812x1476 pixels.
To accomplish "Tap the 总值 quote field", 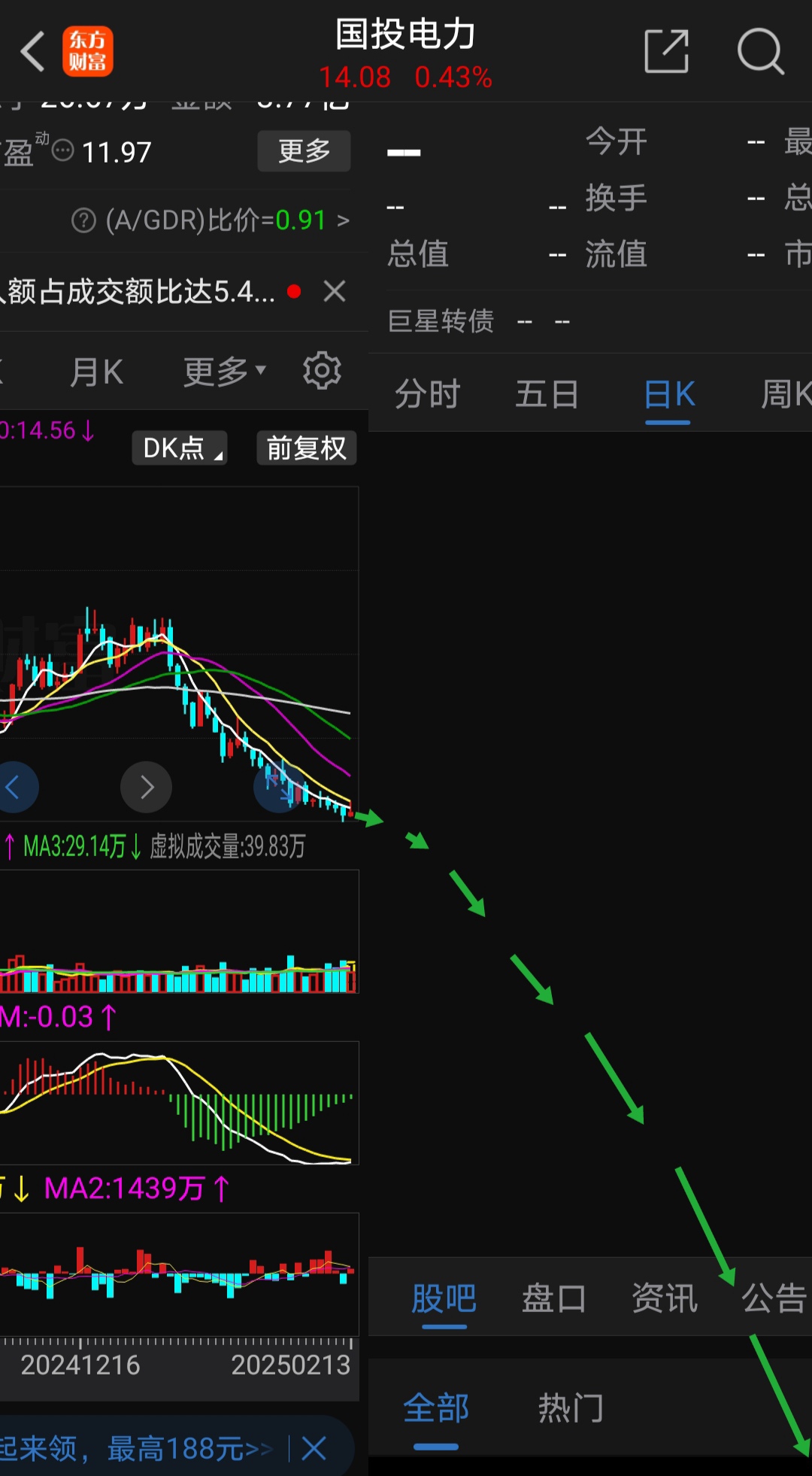I will pyautogui.click(x=477, y=254).
